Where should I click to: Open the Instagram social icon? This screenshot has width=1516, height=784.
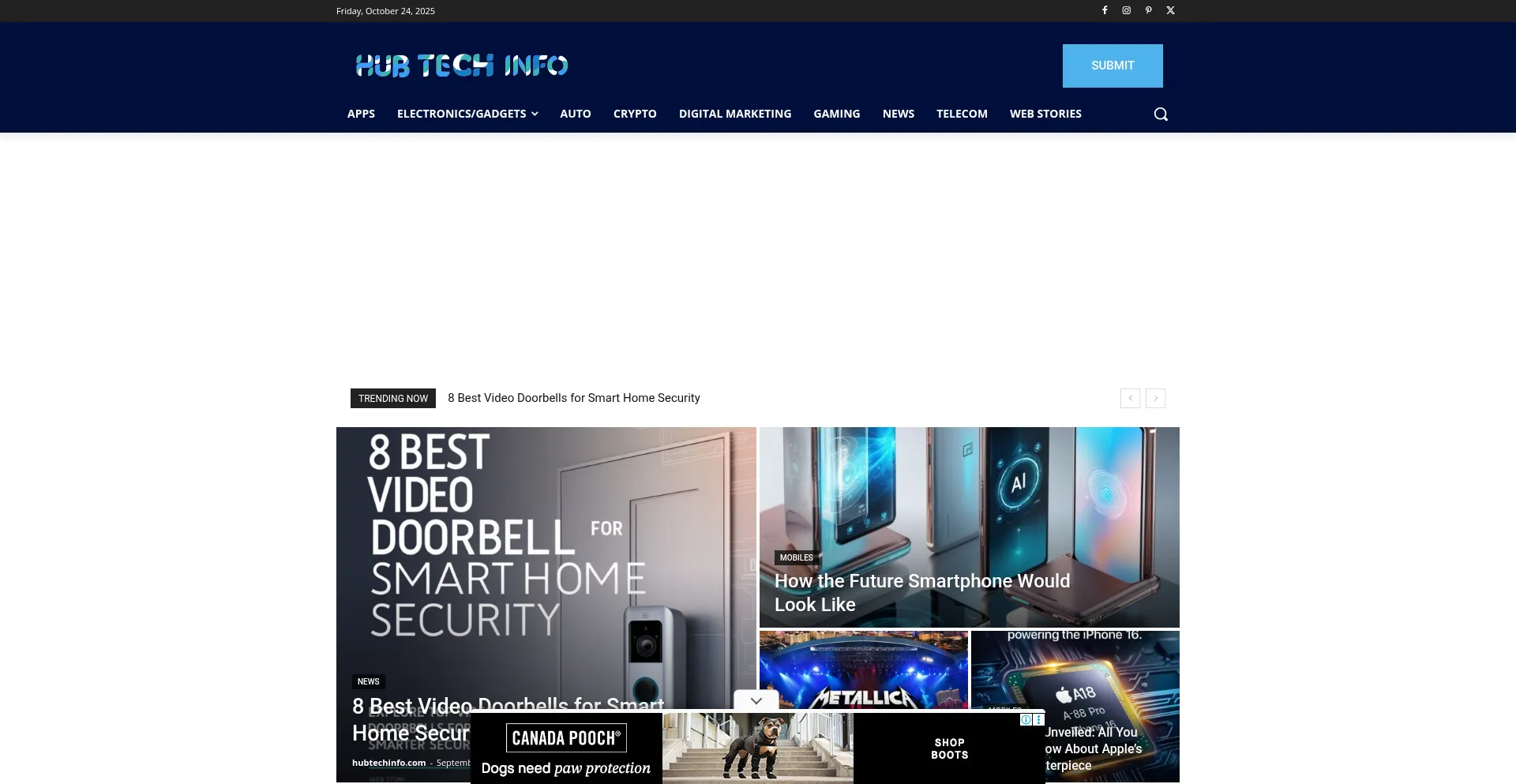pyautogui.click(x=1127, y=10)
